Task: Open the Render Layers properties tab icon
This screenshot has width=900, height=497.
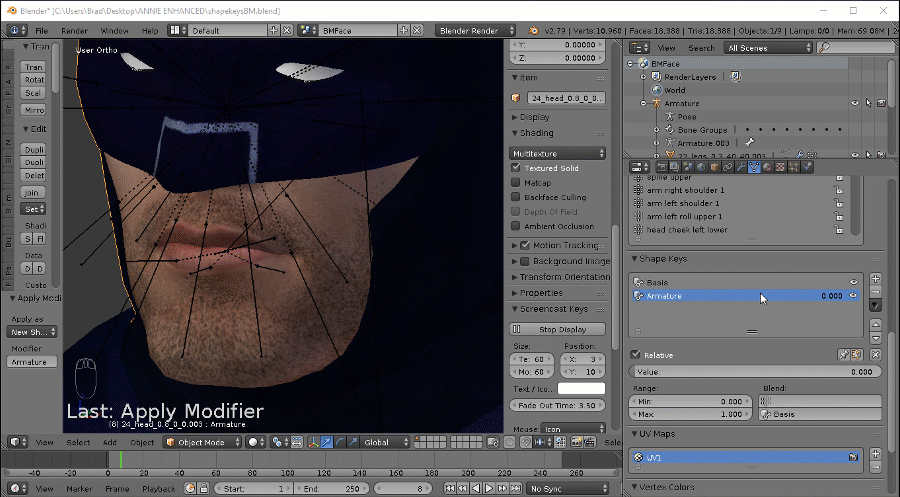Action: tap(674, 167)
